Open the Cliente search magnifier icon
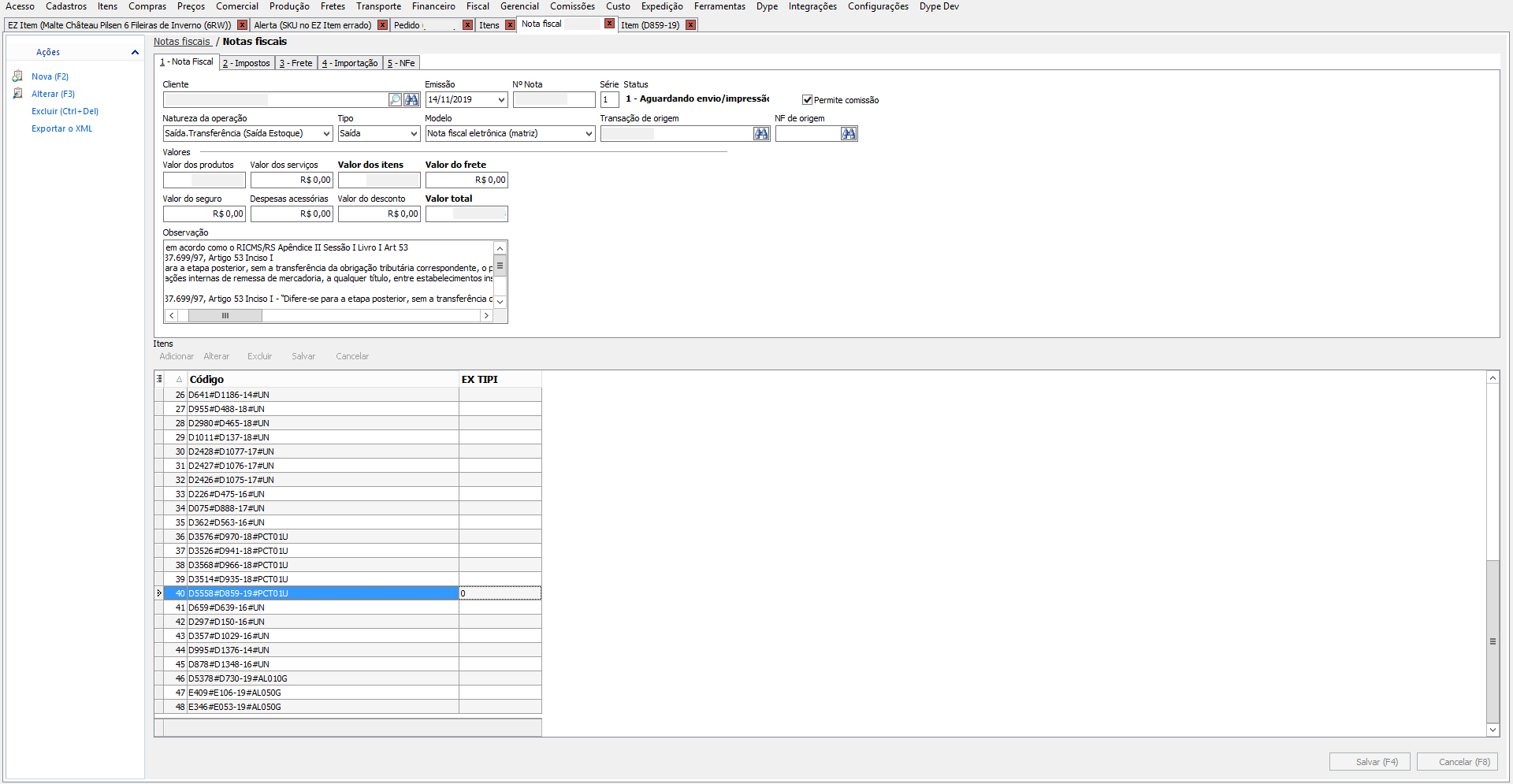 click(x=395, y=100)
